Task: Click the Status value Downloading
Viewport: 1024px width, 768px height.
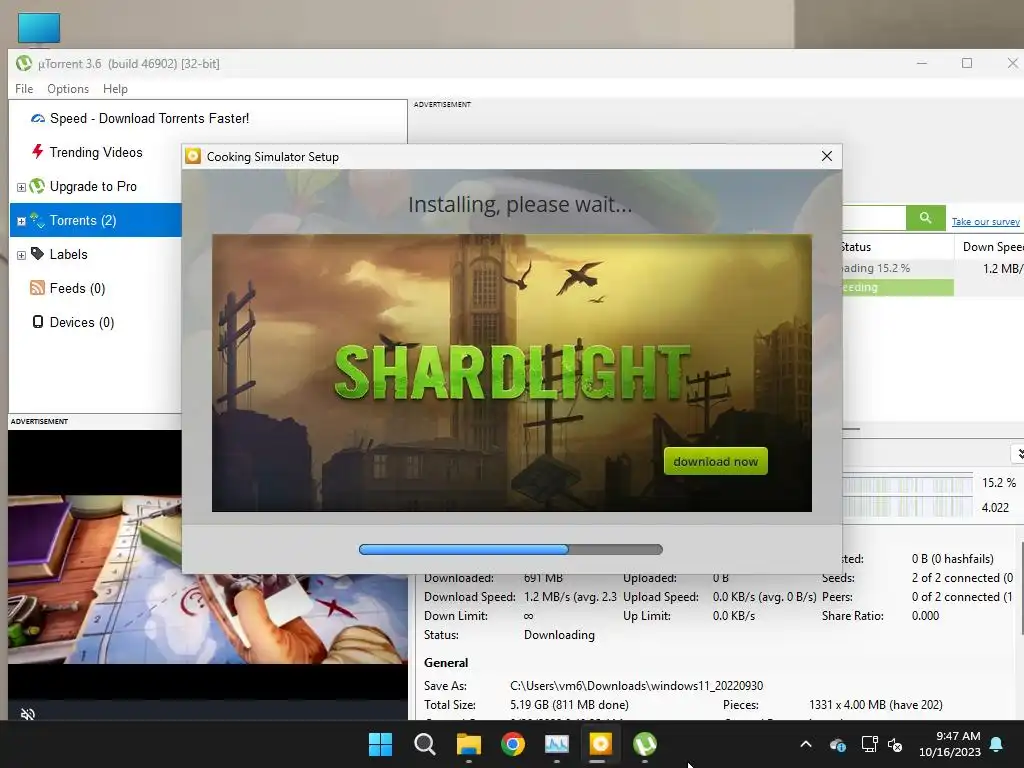Action: 559,635
